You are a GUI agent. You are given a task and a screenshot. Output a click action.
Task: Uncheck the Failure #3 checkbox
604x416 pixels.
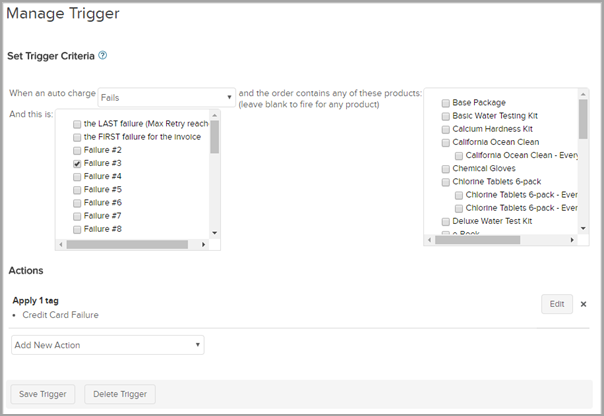click(77, 164)
